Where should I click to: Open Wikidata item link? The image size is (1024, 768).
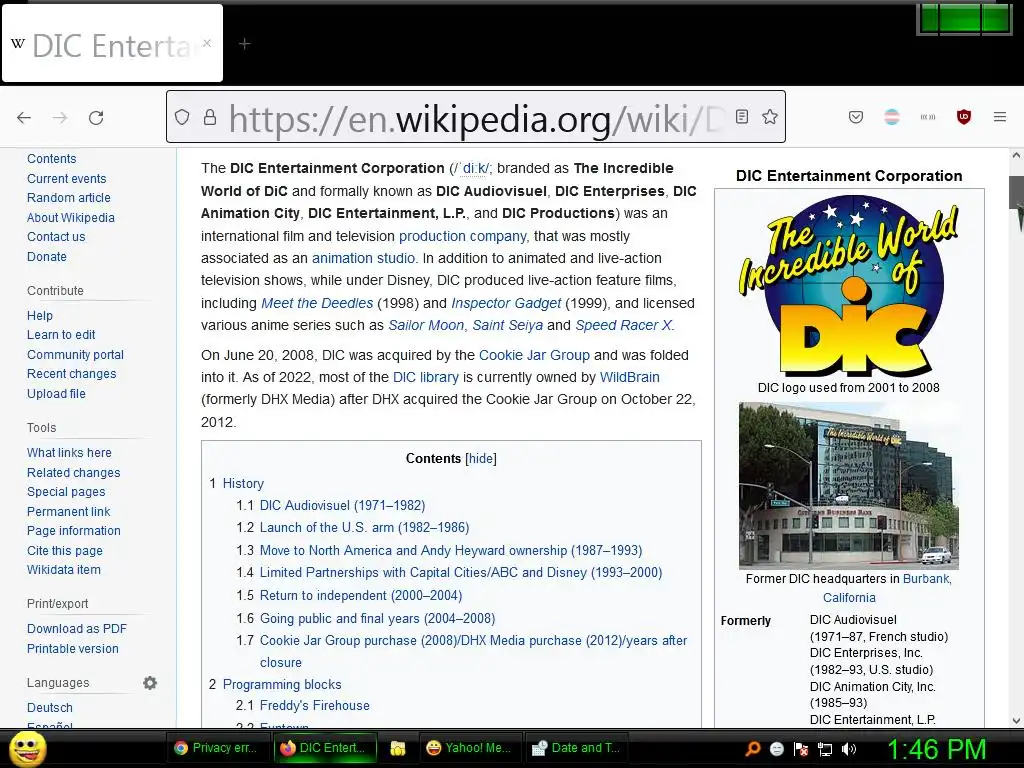(x=64, y=569)
